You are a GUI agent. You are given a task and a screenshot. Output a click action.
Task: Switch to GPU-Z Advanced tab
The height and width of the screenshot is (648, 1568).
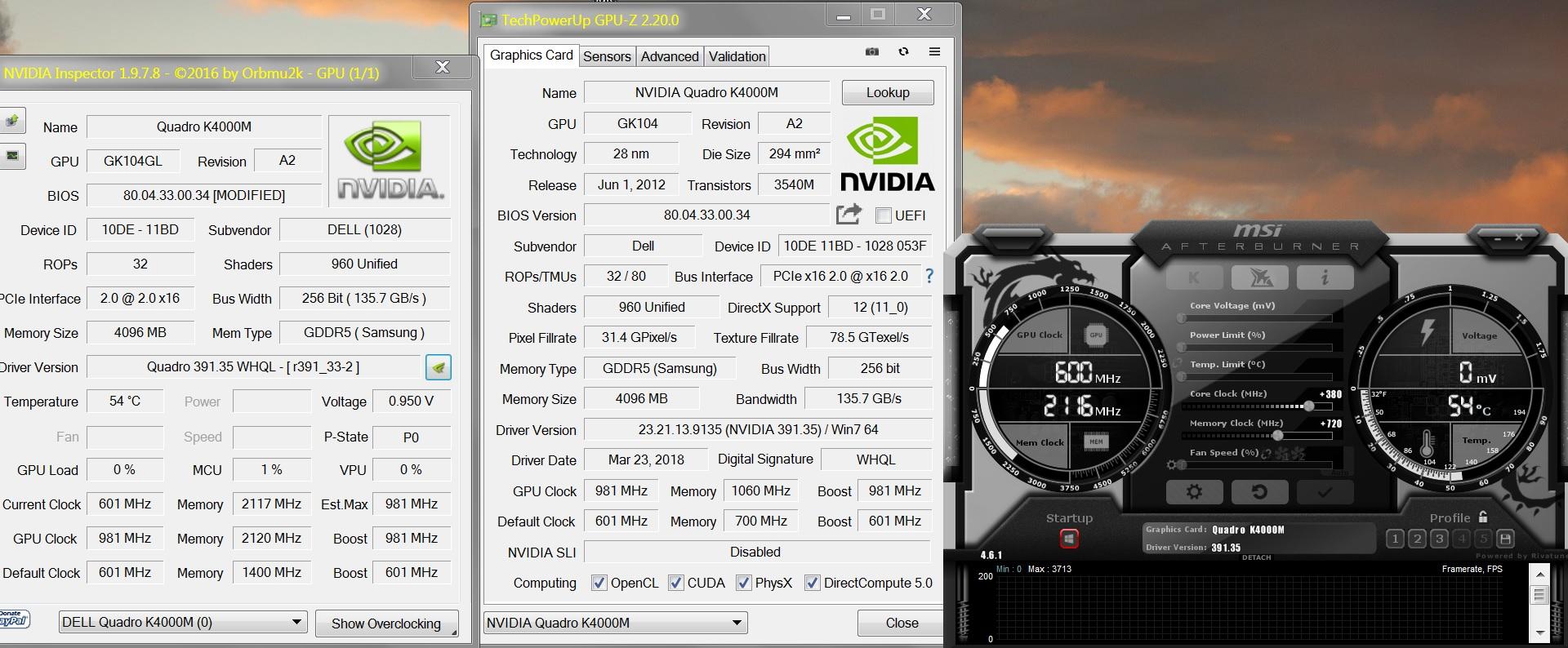pos(670,56)
